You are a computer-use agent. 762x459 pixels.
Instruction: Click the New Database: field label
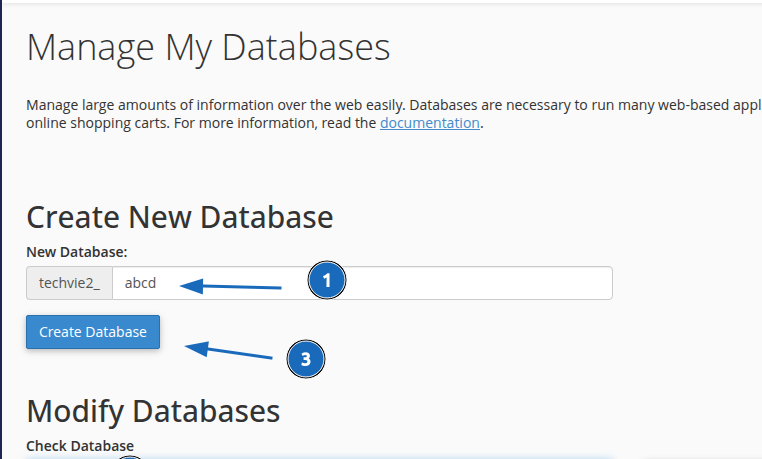coord(77,252)
